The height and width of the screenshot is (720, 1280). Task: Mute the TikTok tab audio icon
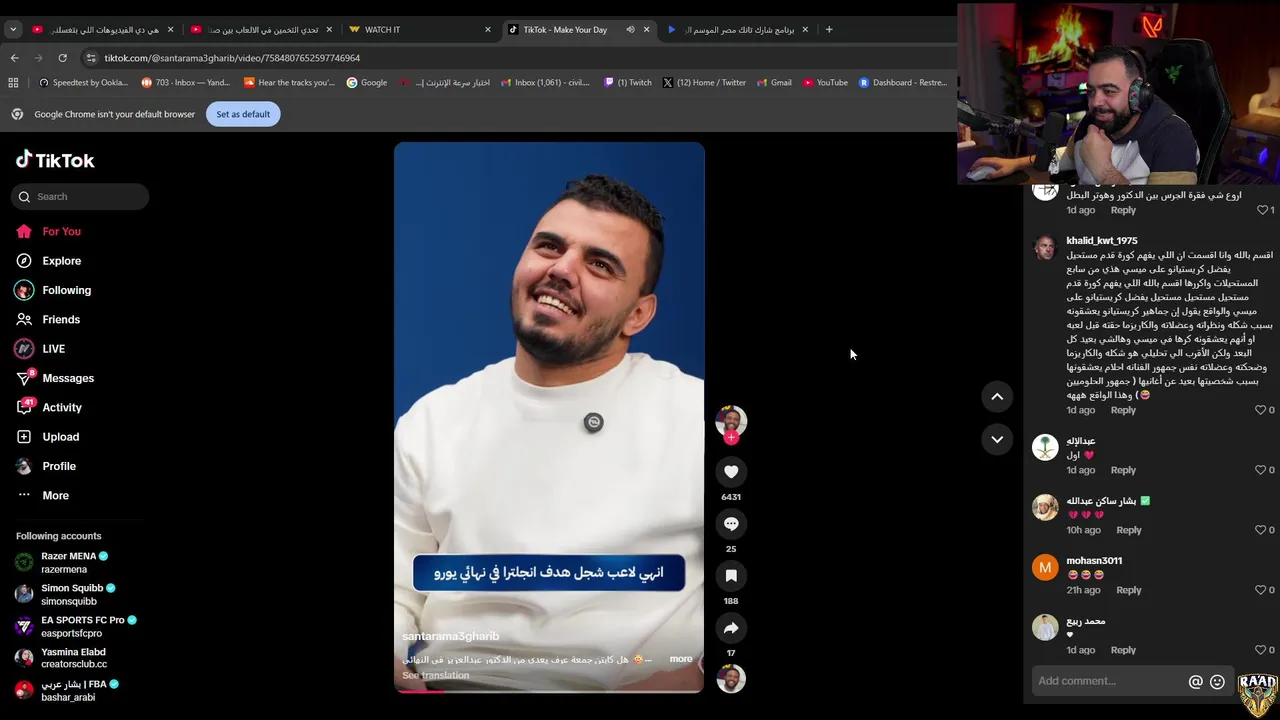(x=630, y=29)
